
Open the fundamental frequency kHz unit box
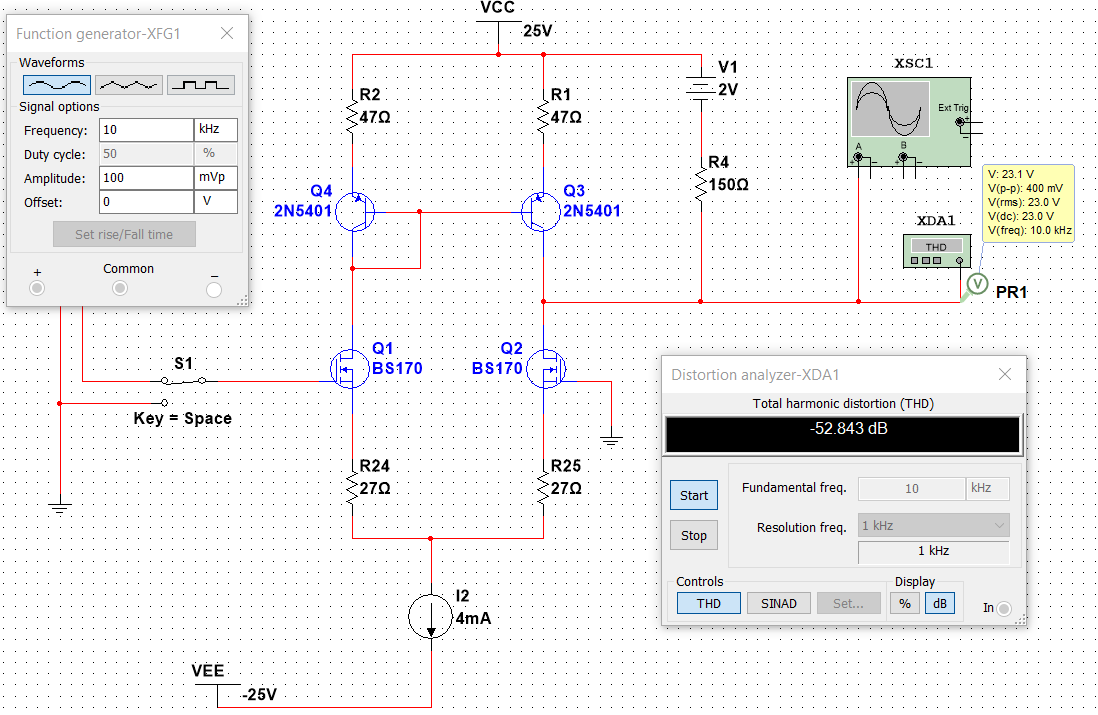[x=988, y=488]
